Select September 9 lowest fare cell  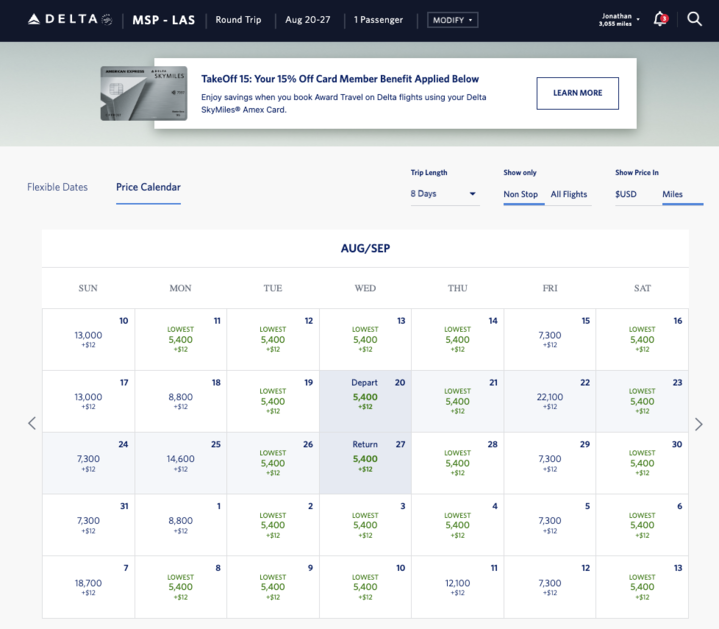(x=273, y=587)
